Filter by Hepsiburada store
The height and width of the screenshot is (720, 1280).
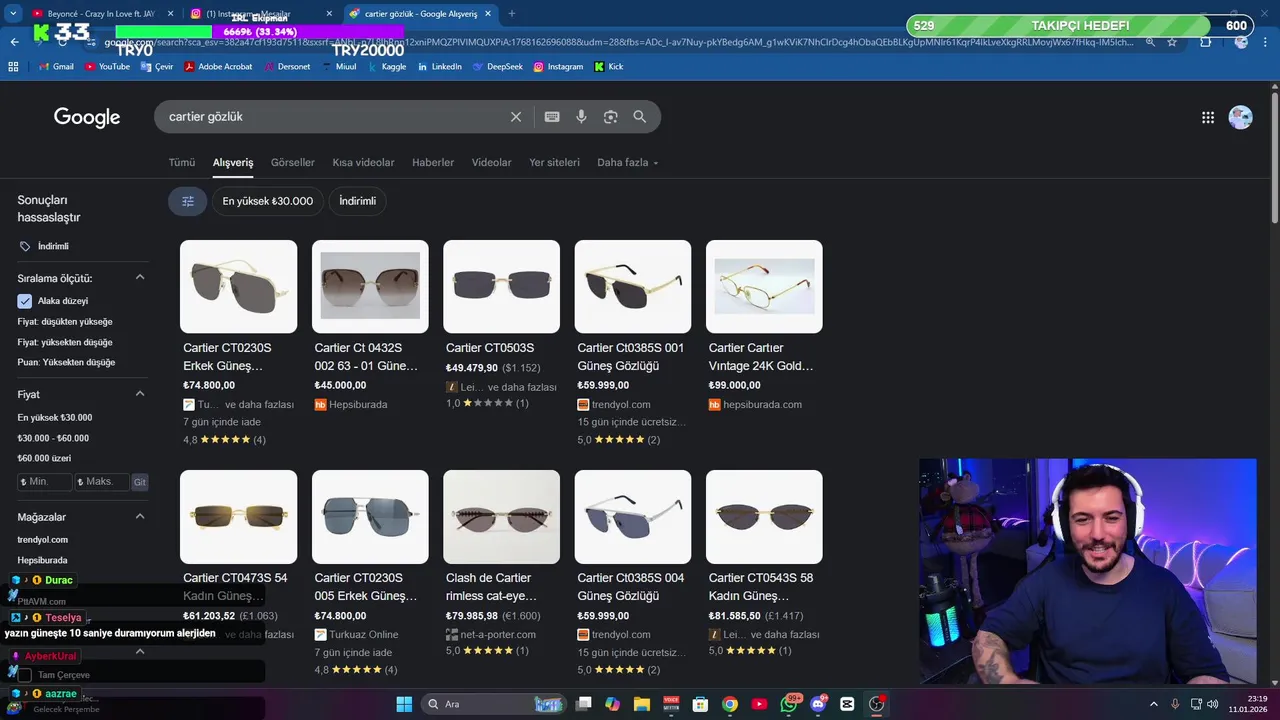42,560
